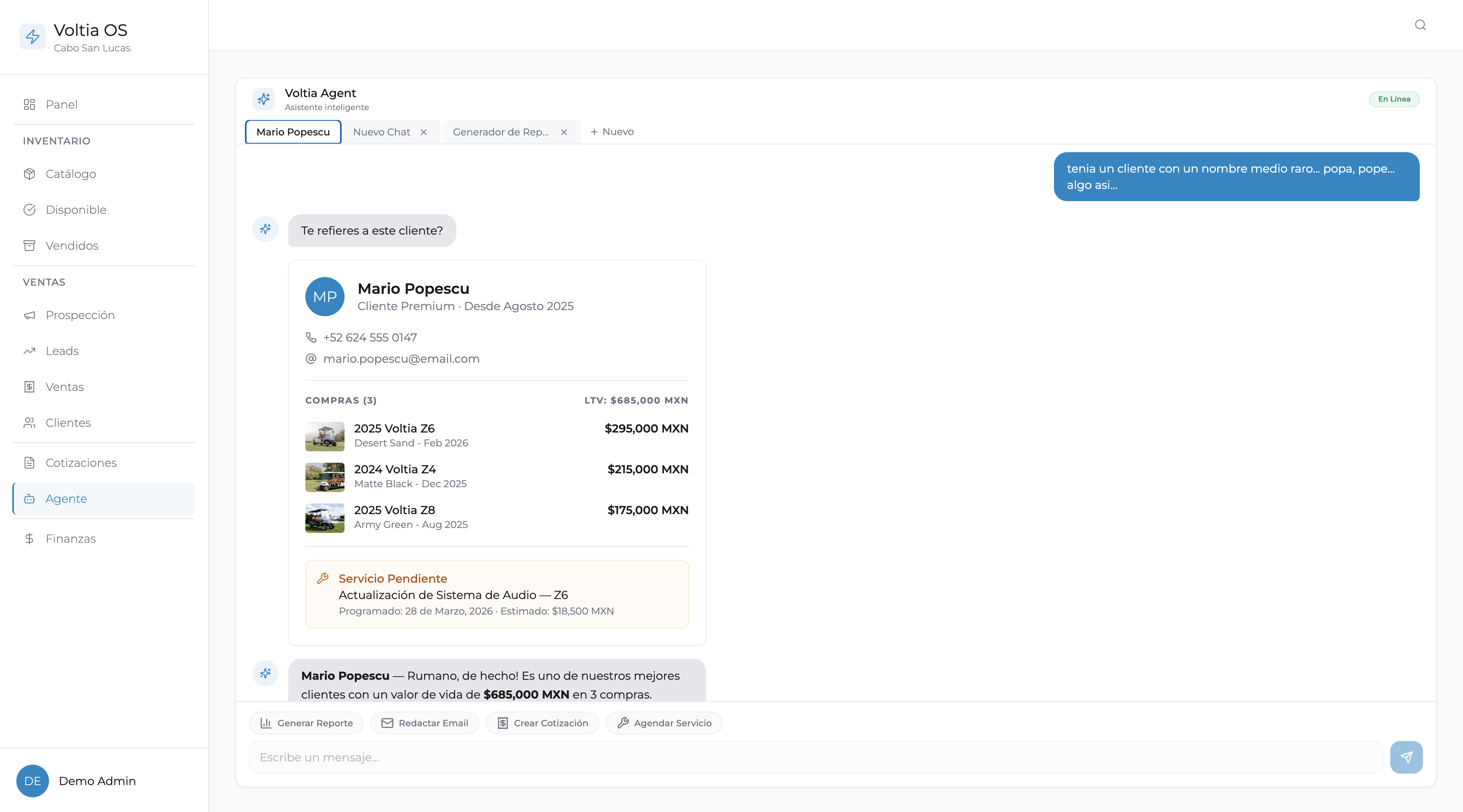This screenshot has height=812, width=1463.
Task: Click the En Línea status badge
Action: point(1394,100)
